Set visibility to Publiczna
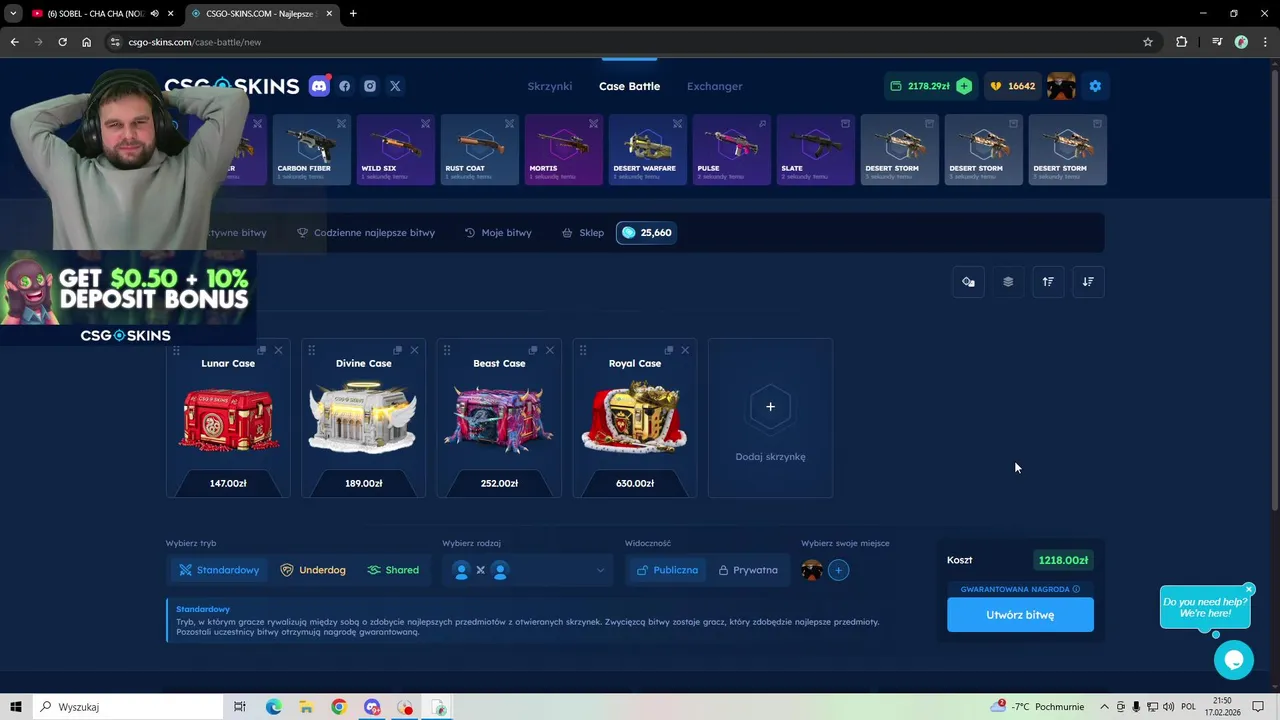Image resolution: width=1280 pixels, height=720 pixels. click(667, 570)
